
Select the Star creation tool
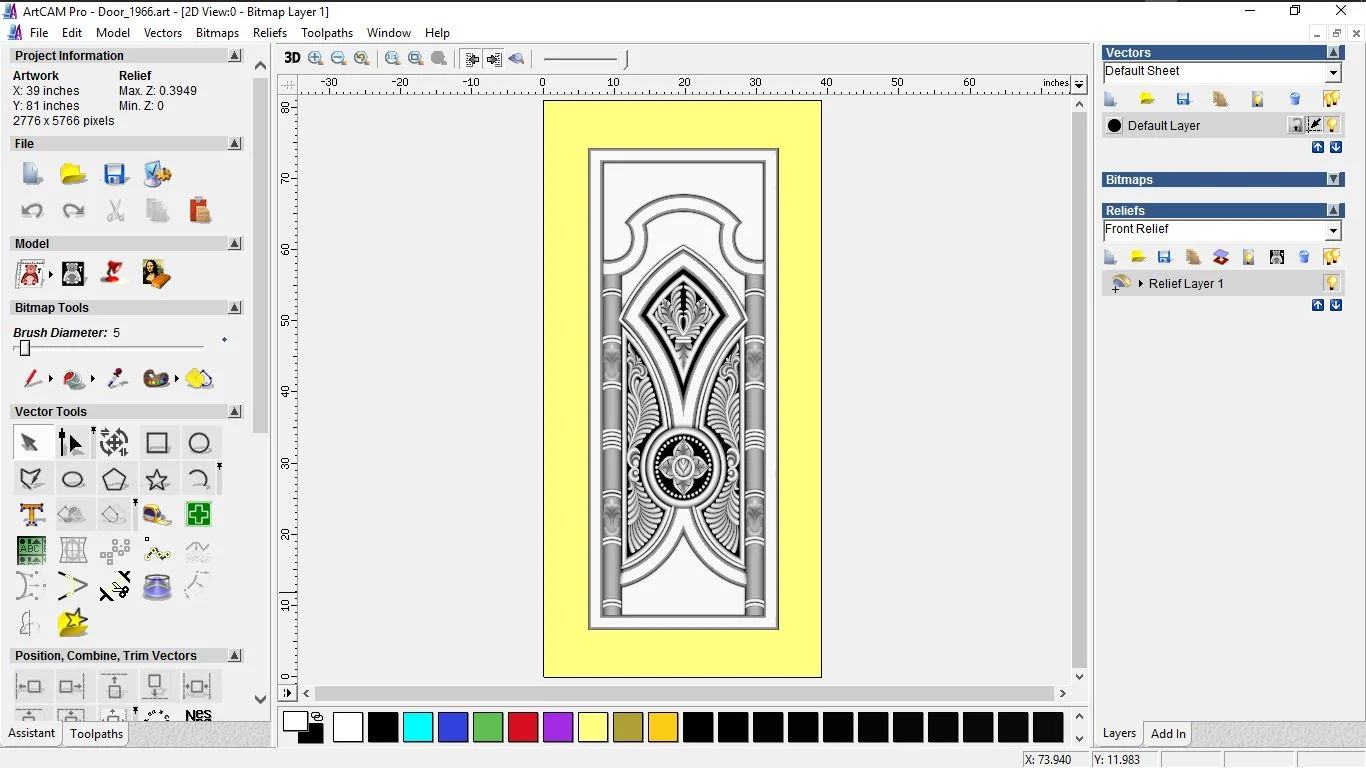point(156,479)
